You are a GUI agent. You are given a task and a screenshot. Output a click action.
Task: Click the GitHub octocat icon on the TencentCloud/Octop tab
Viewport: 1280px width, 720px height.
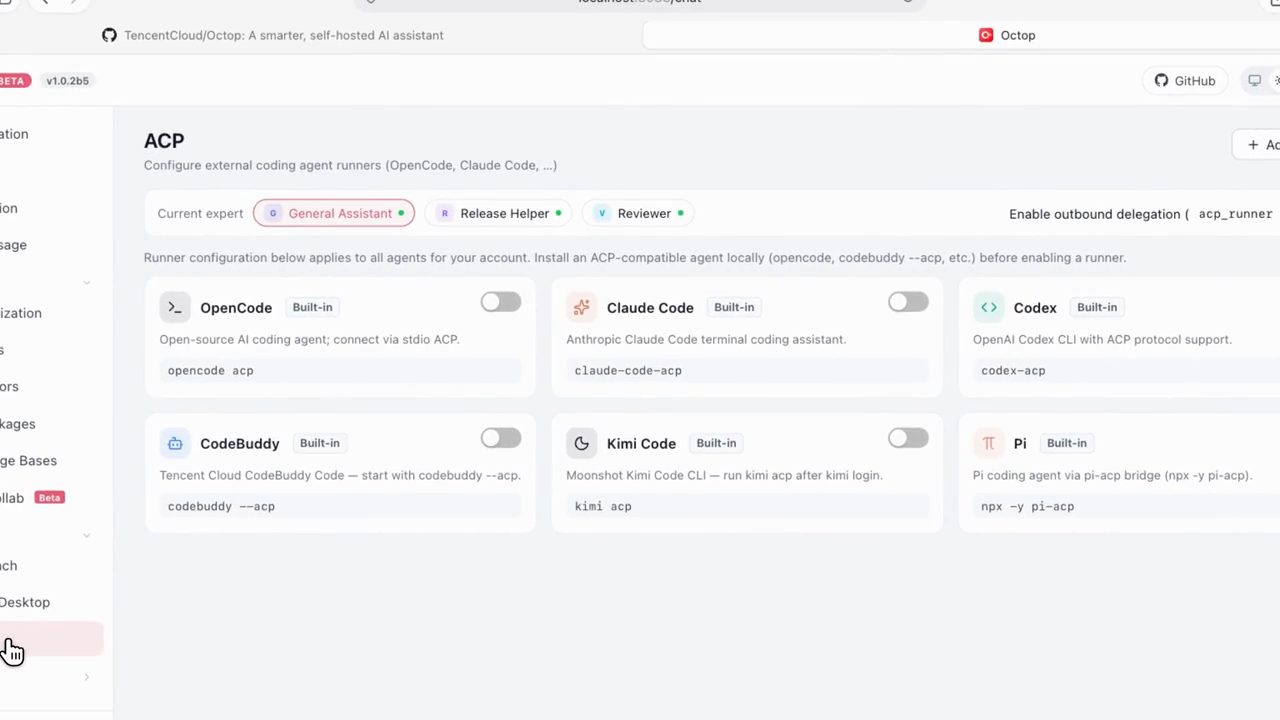click(109, 35)
